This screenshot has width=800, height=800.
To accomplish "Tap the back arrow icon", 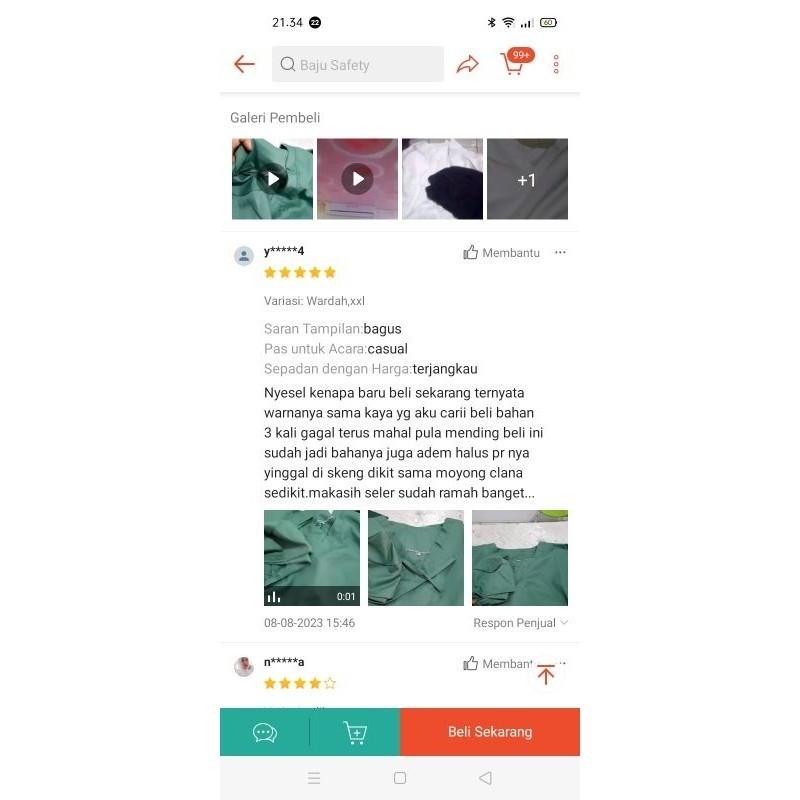I will click(x=244, y=64).
